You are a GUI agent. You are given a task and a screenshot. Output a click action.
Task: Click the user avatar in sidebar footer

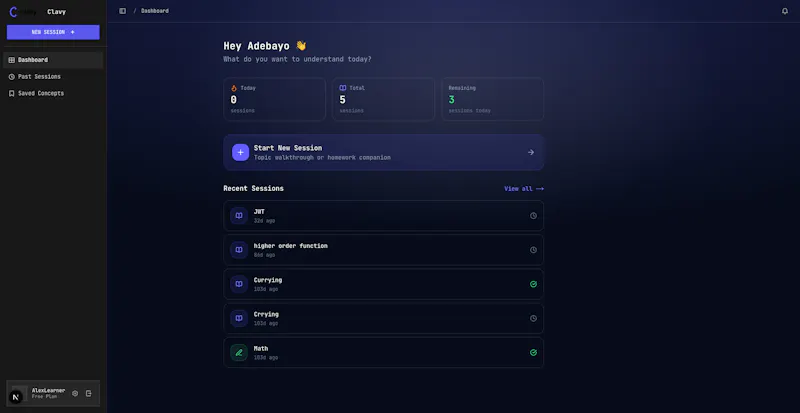click(x=19, y=394)
